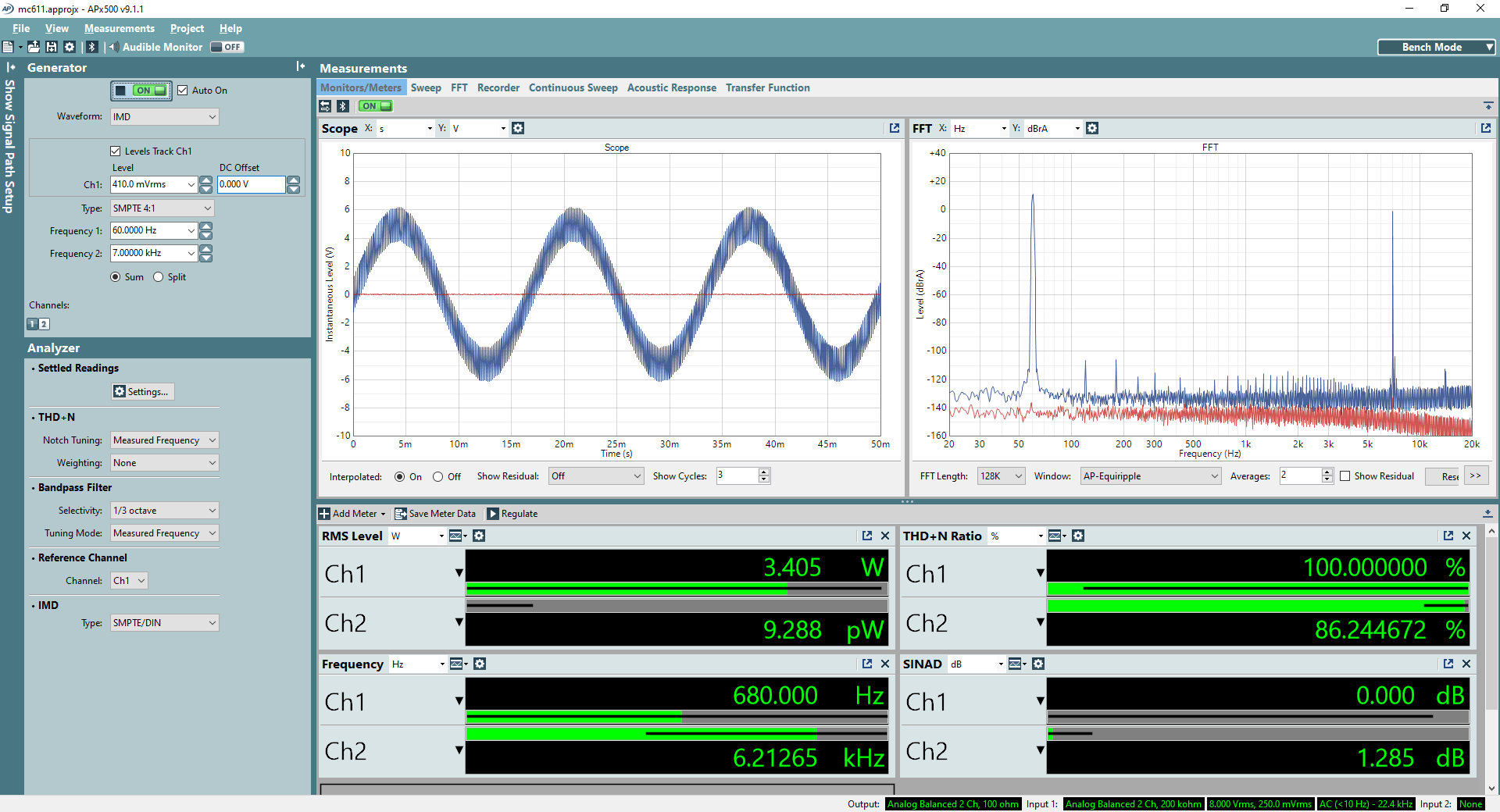The width and height of the screenshot is (1500, 812).
Task: Click the Show Signal Path Setup arrow
Action: click(x=10, y=67)
